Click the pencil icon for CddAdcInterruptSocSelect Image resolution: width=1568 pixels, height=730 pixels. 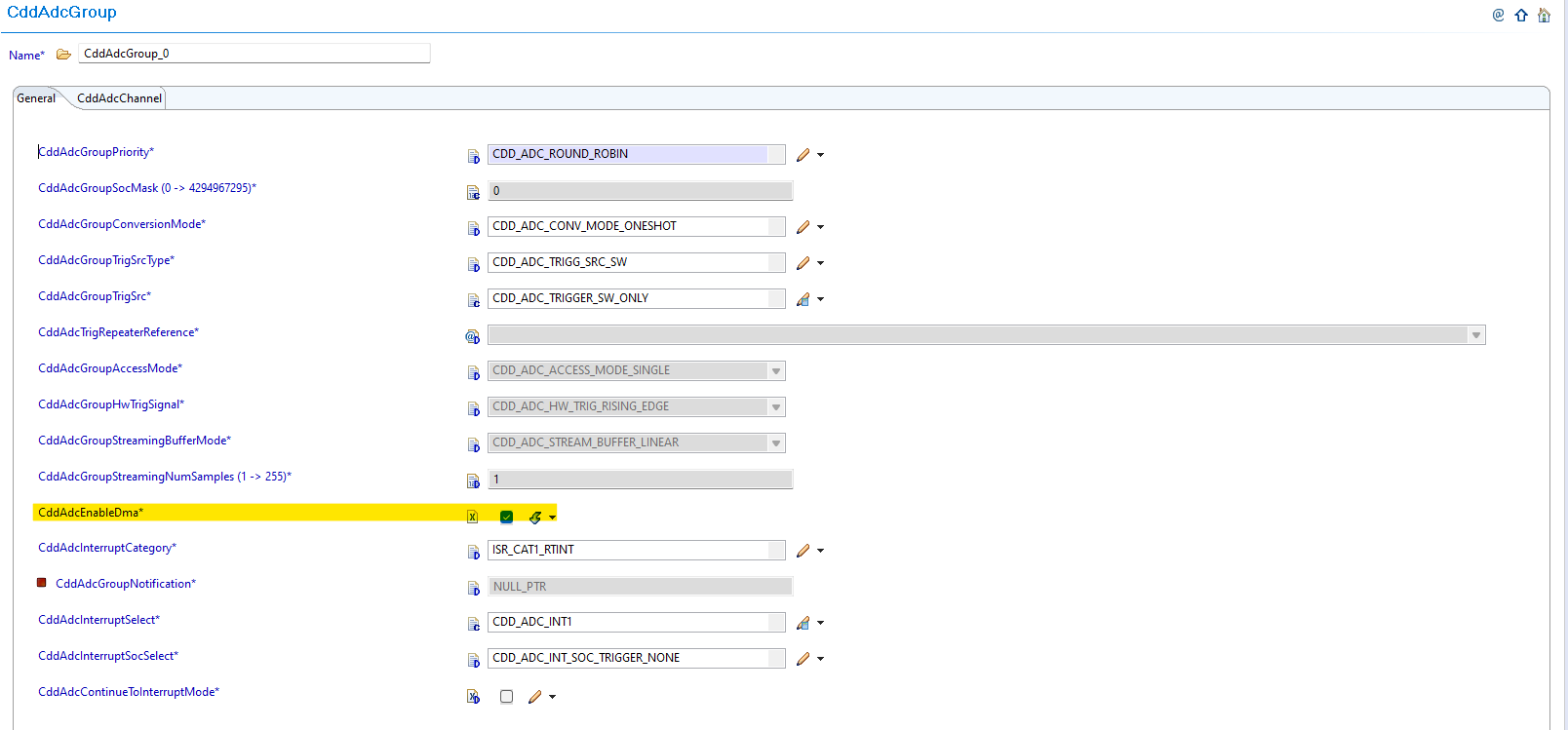(x=803, y=659)
